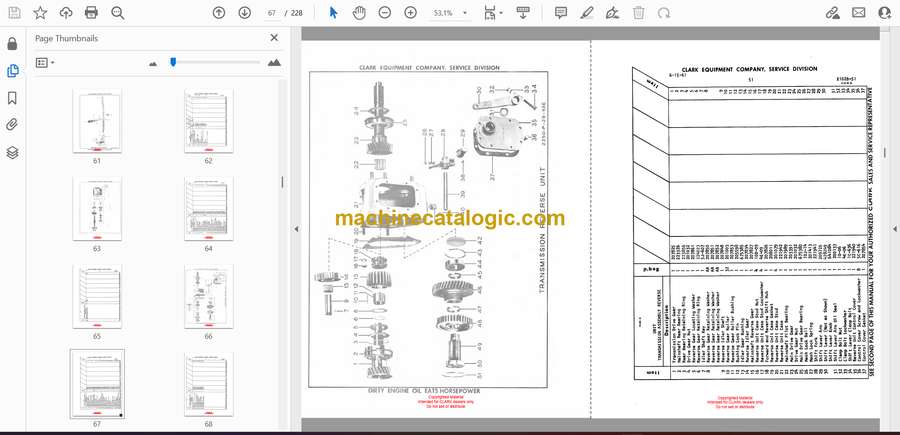Image resolution: width=900 pixels, height=435 pixels.
Task: Click the Delete trash icon
Action: (x=639, y=13)
